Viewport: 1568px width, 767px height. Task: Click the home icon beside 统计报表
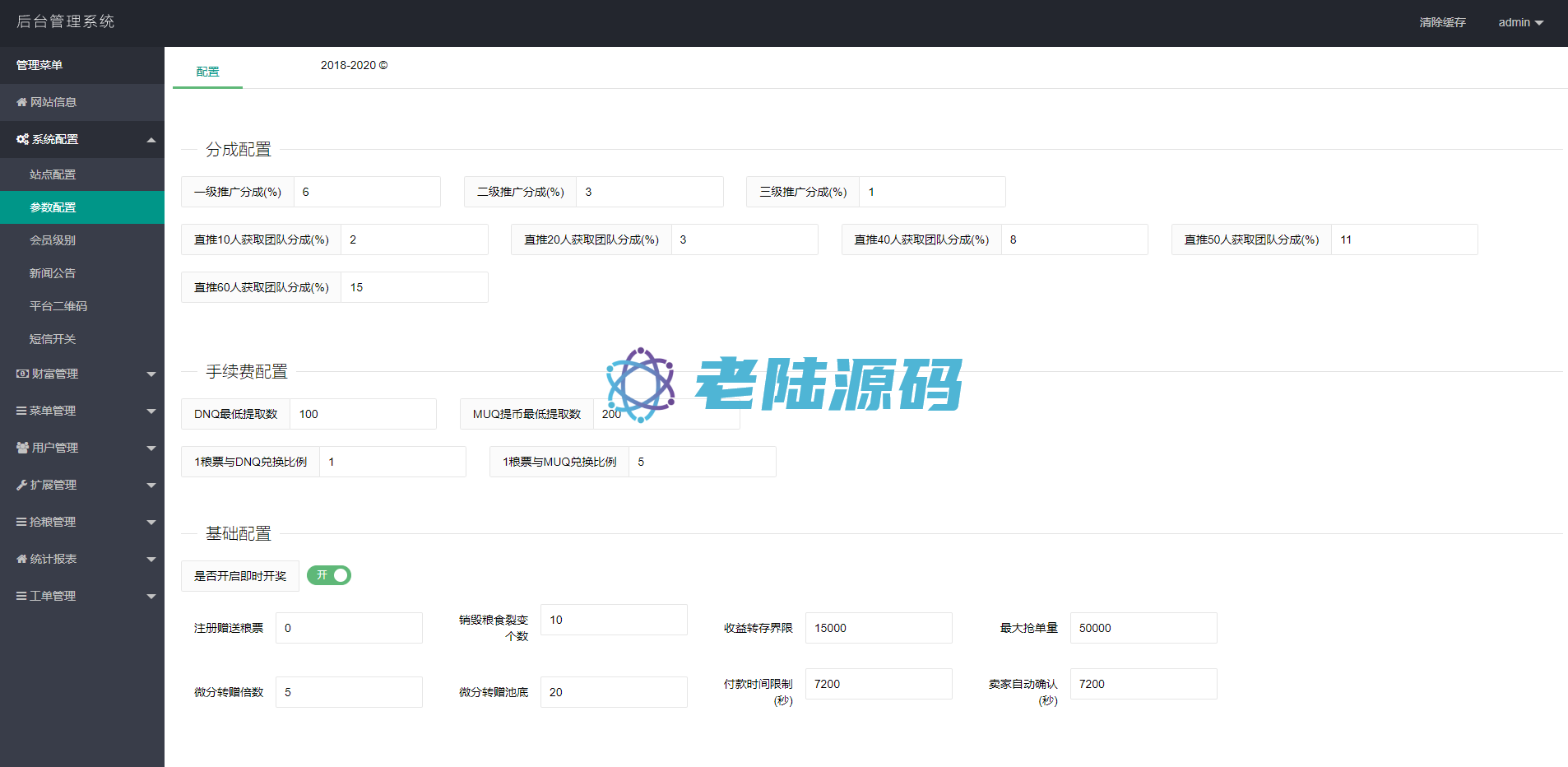(x=21, y=559)
